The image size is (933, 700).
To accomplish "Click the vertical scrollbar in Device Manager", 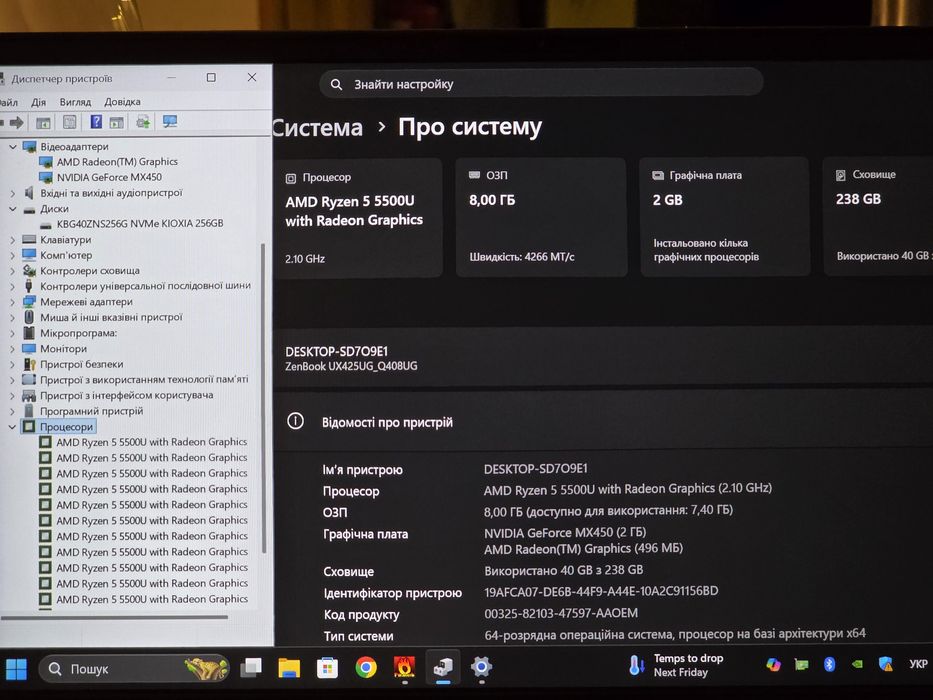I will pos(264,398).
